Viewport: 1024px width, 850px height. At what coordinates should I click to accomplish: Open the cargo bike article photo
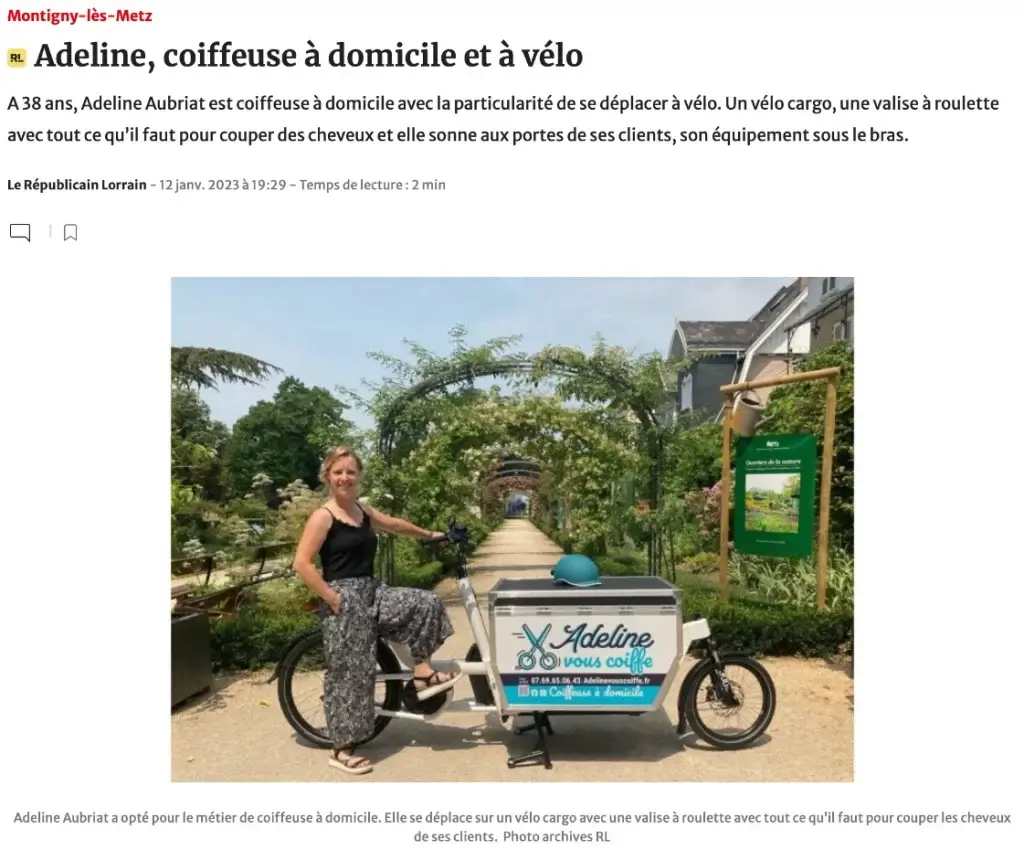coord(512,529)
